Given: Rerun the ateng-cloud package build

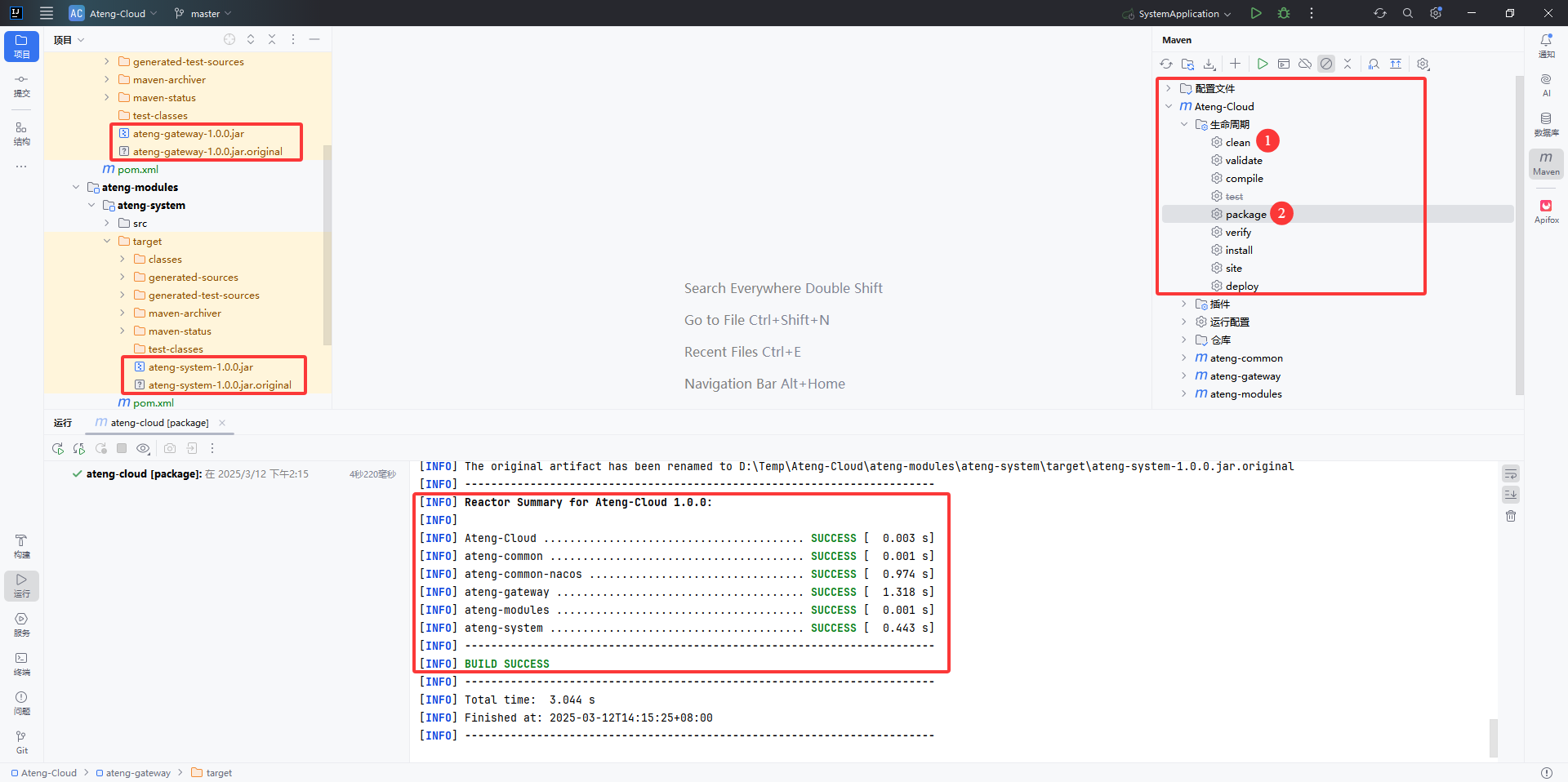Looking at the screenshot, I should (x=57, y=448).
